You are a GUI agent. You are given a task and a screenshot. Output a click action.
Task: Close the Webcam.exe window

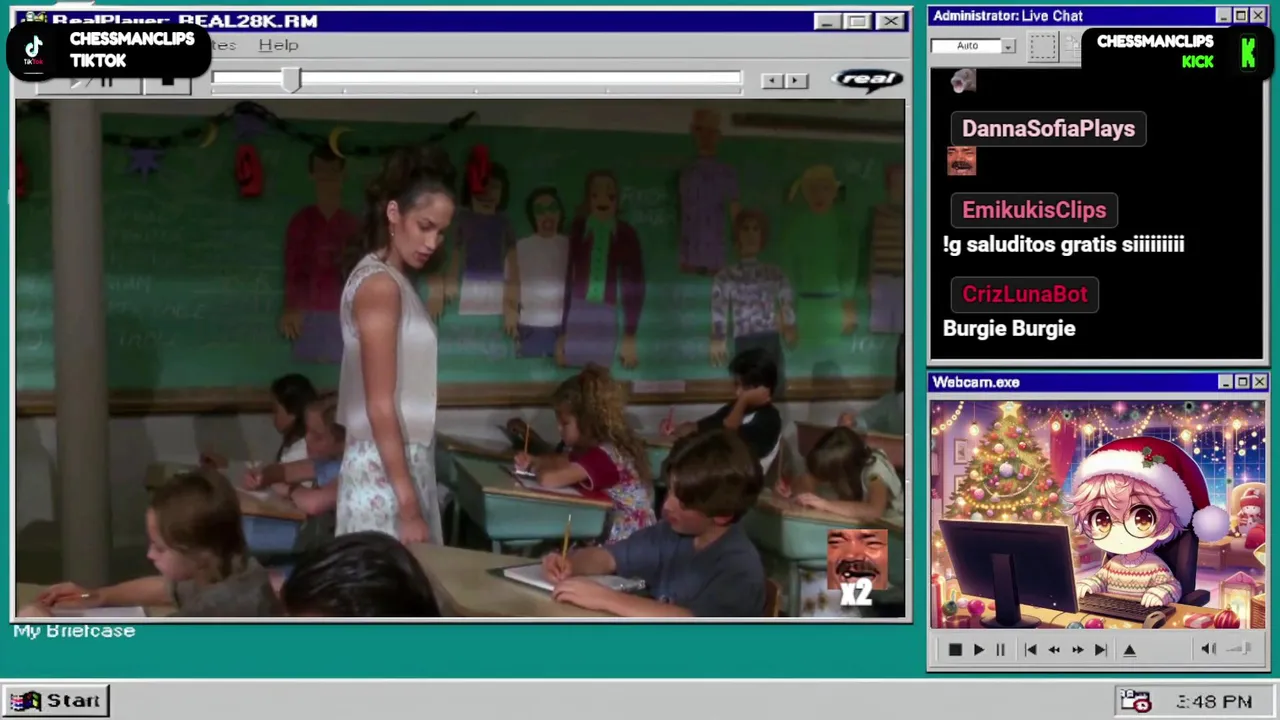[1259, 382]
